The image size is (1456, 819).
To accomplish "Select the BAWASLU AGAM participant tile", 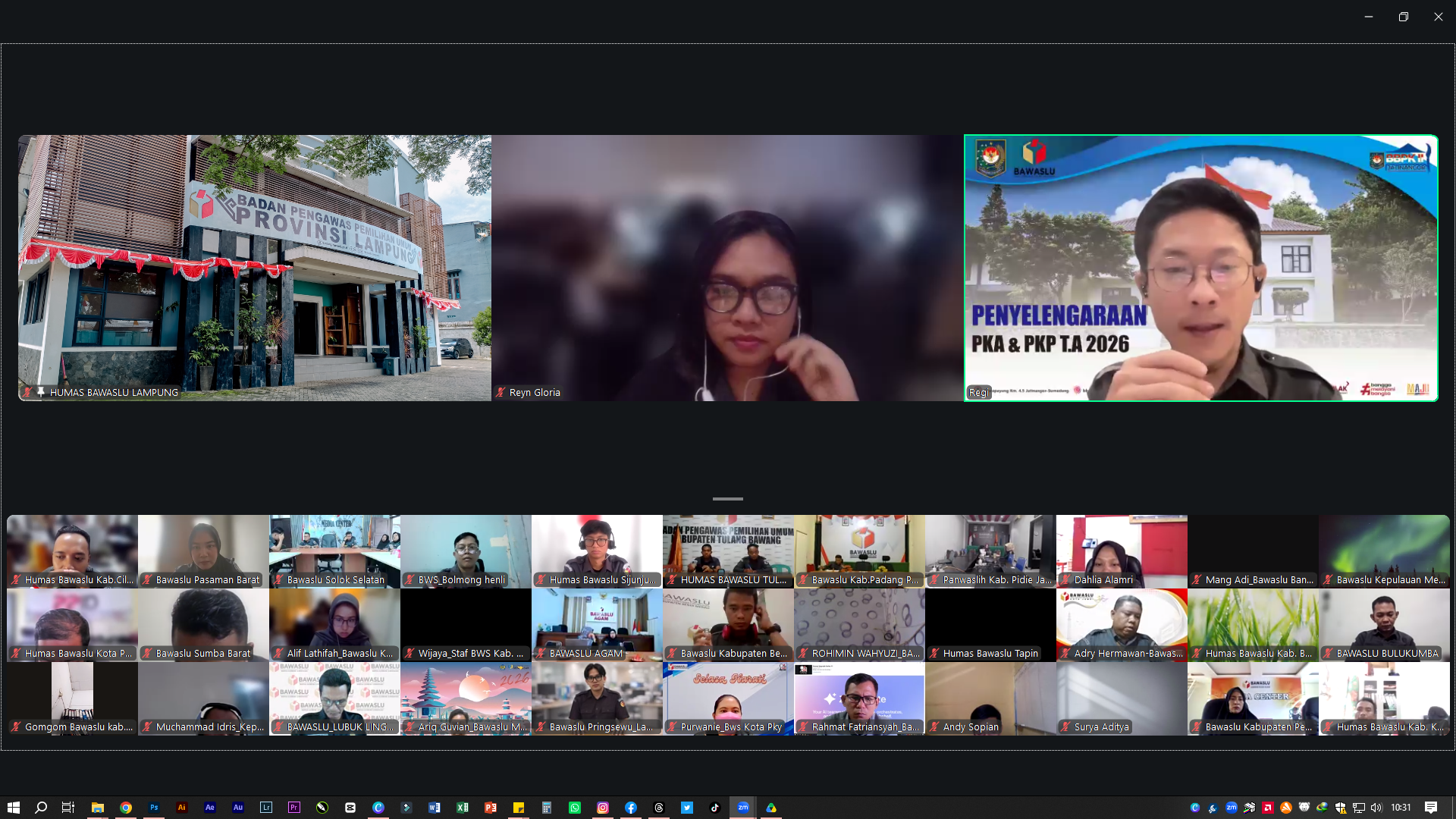I will (597, 625).
